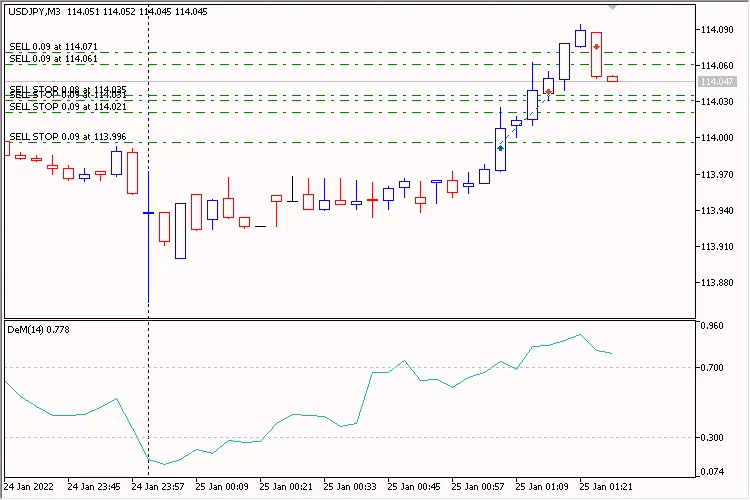This screenshot has height=500, width=750.
Task: Click the blue buy arrow on the candle
Action: coord(500,147)
